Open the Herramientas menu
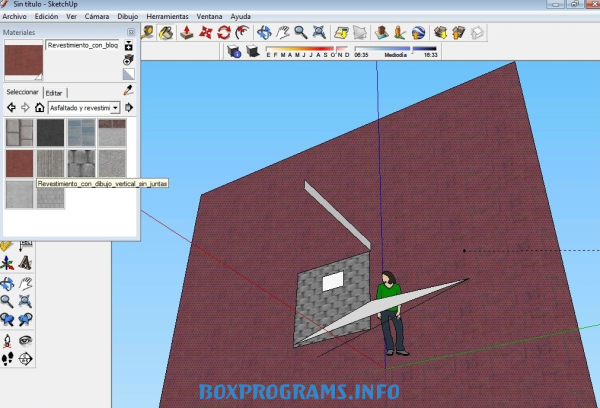 [x=167, y=16]
